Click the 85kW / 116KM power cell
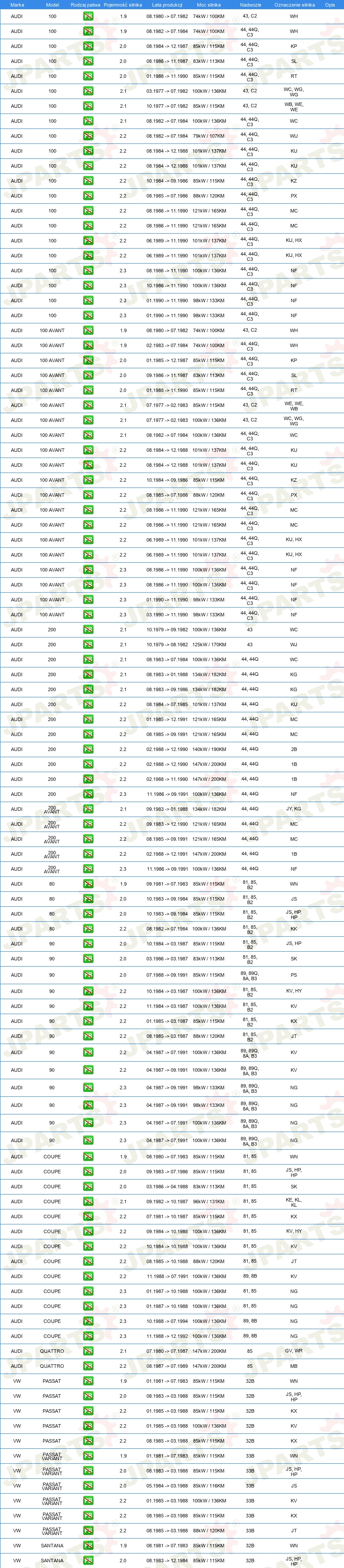 [x=209, y=1486]
